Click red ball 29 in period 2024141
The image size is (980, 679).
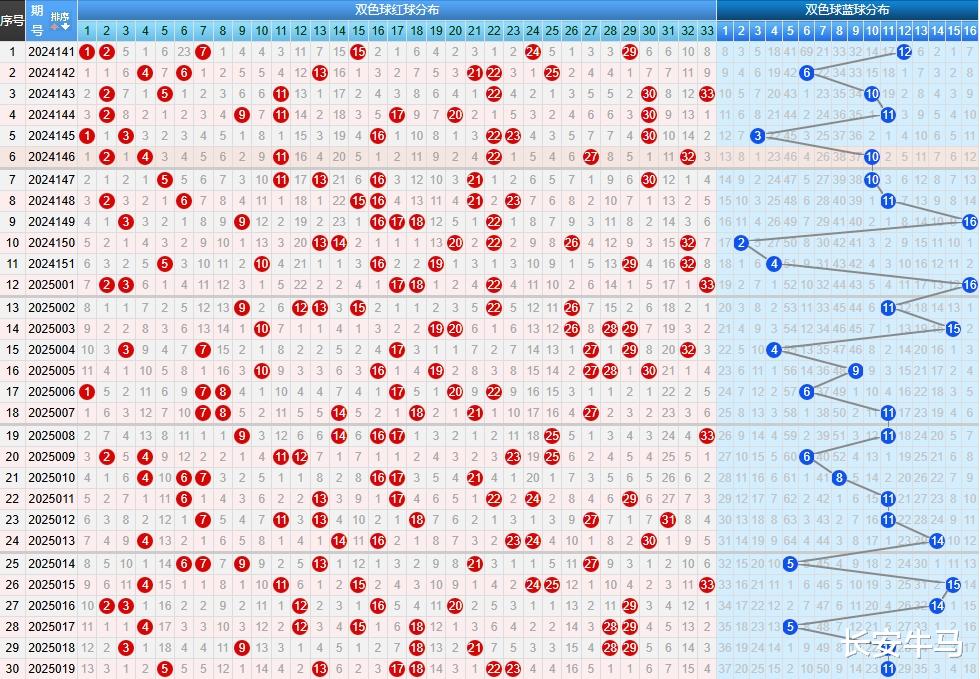pyautogui.click(x=629, y=52)
